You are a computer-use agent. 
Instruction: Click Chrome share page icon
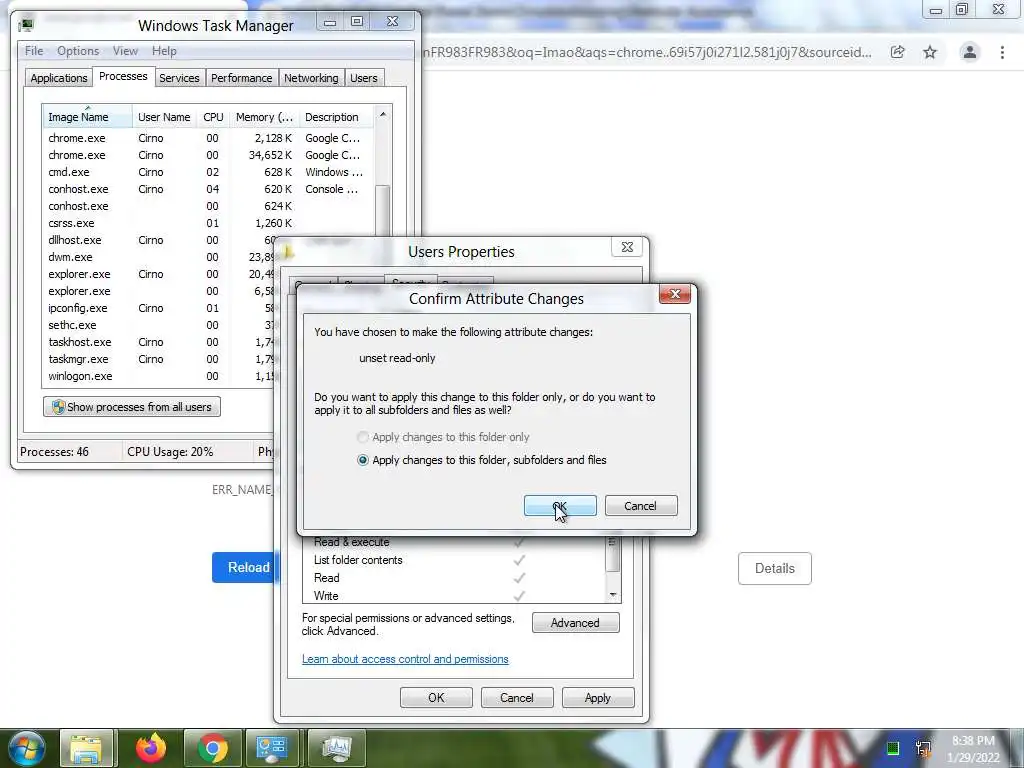coord(898,52)
